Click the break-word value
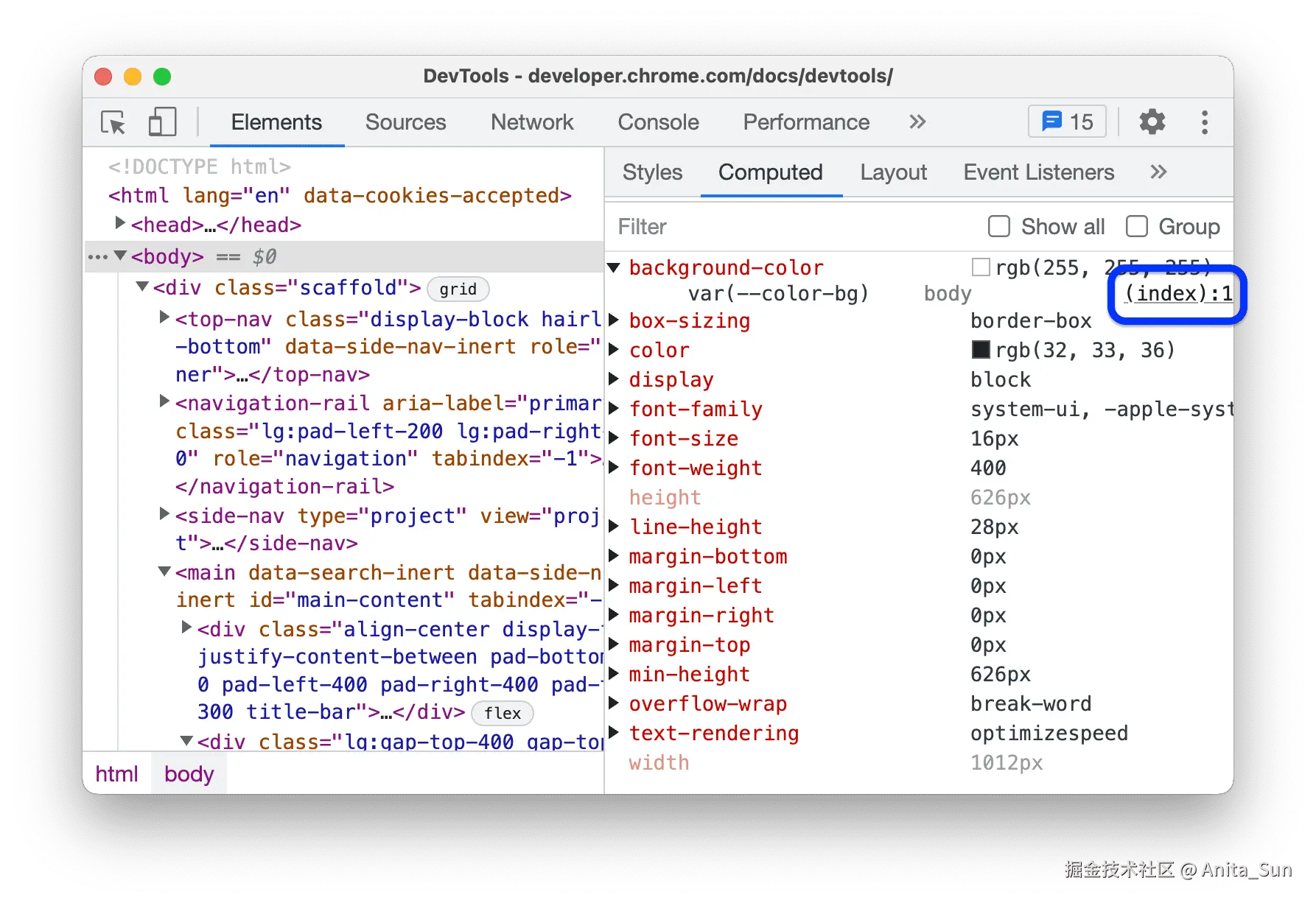This screenshot has height=903, width=1316. pos(1031,703)
